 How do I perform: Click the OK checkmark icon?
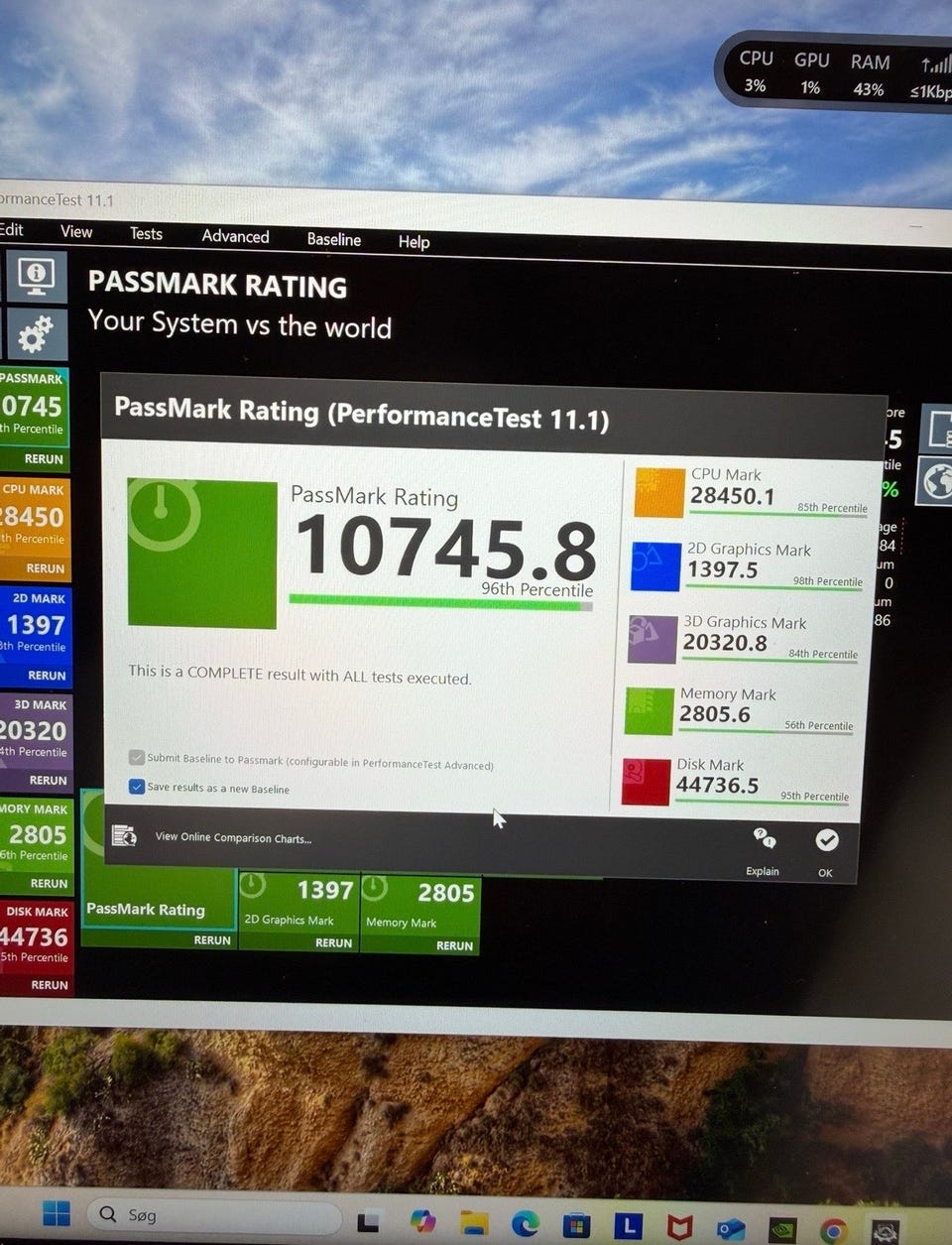[826, 840]
